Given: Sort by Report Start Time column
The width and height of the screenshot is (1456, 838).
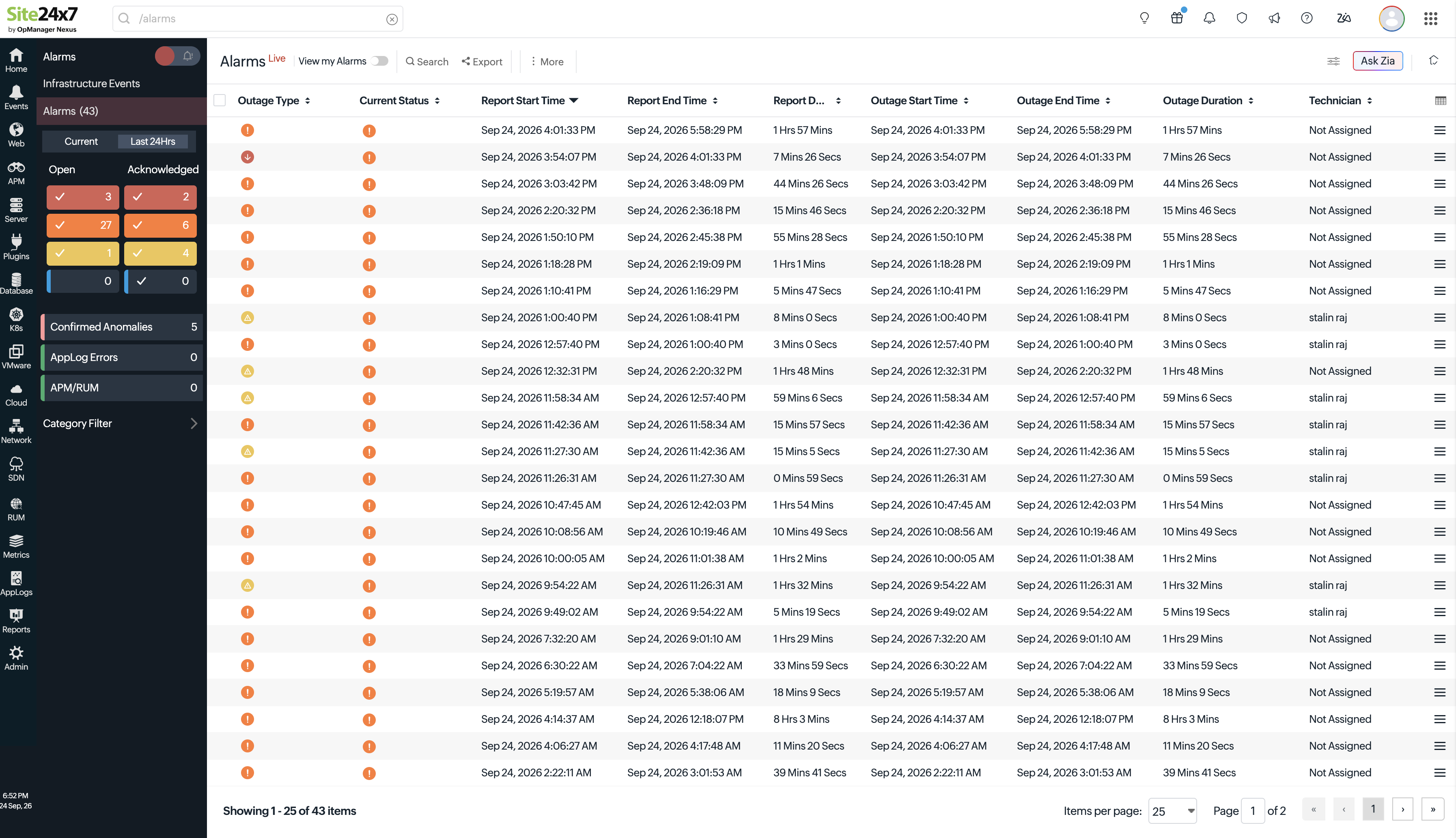Looking at the screenshot, I should (529, 101).
